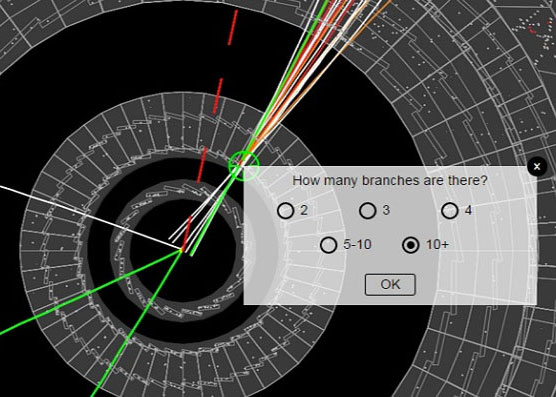Click the selected 10+ radio button
The width and height of the screenshot is (556, 397).
tap(411, 245)
